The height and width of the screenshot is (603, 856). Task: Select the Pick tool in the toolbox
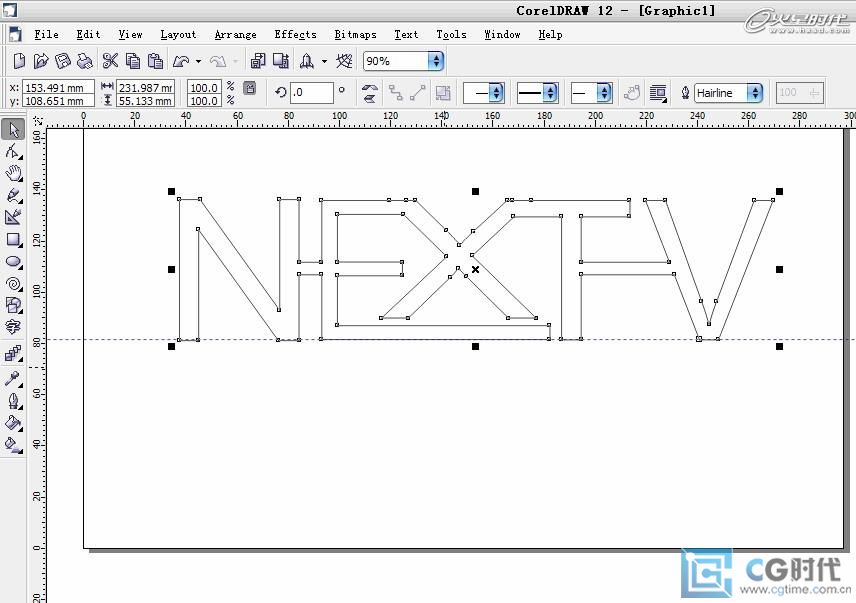point(13,129)
